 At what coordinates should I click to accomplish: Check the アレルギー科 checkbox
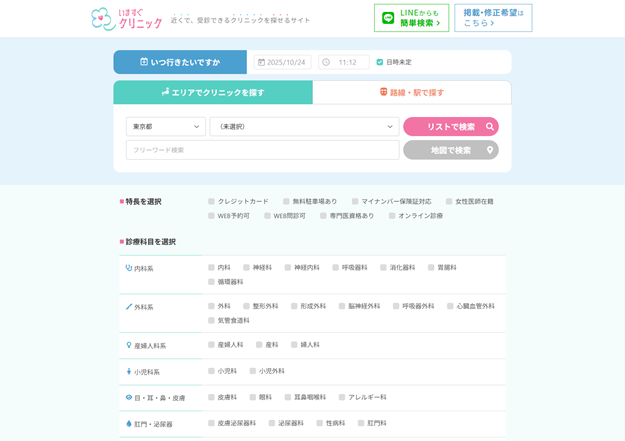click(342, 397)
